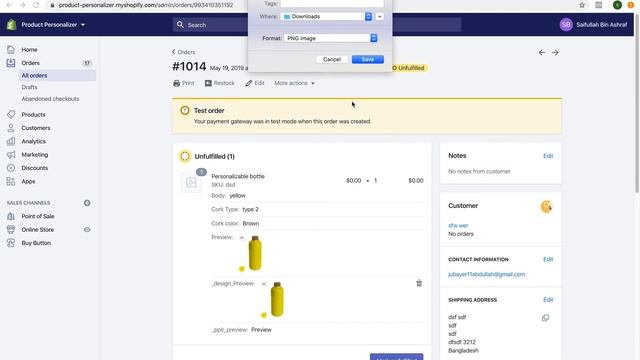Bookmark page with star icon
640x360 pixels.
coord(582,5)
